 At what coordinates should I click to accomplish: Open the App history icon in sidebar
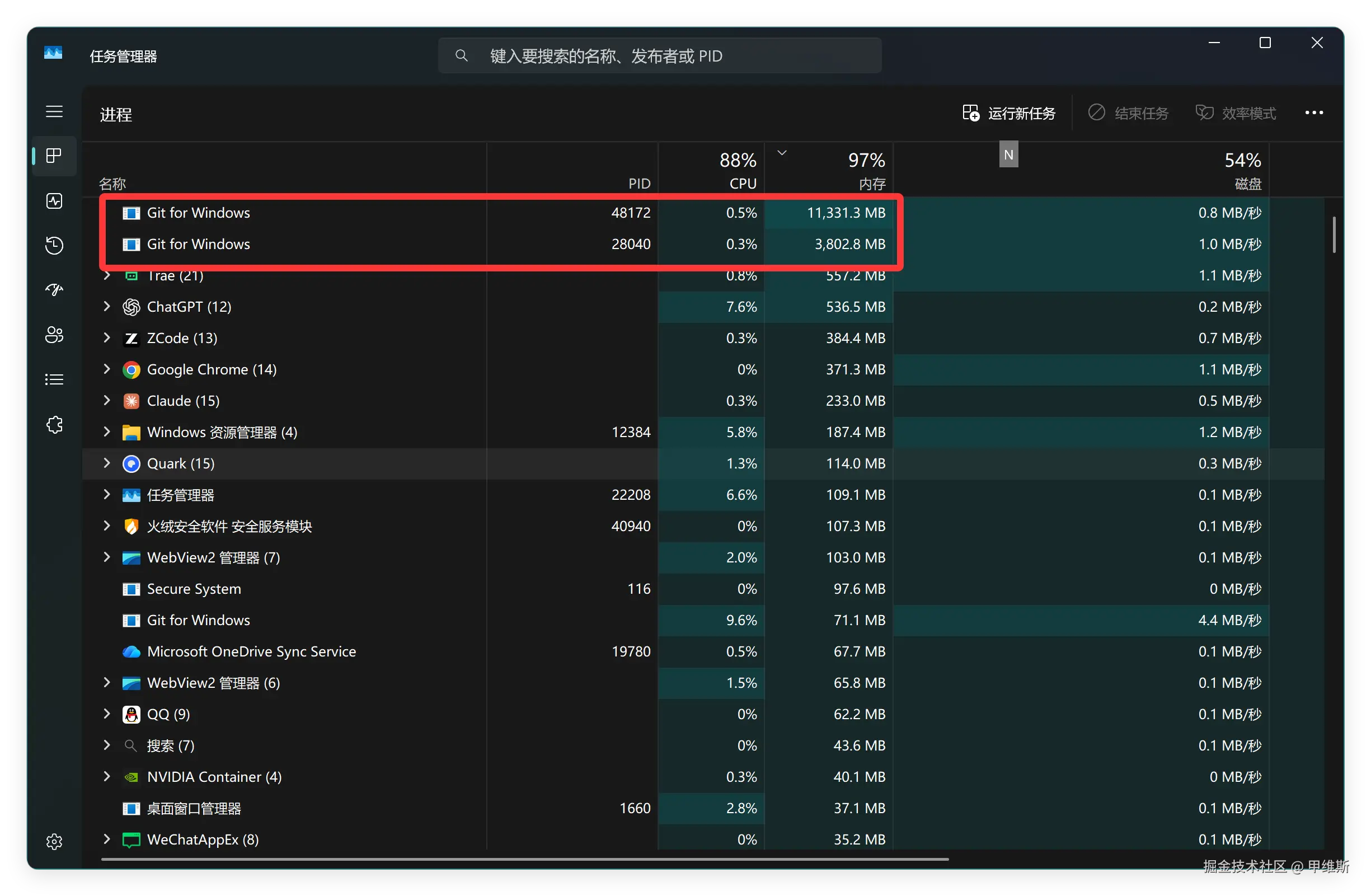(x=54, y=246)
